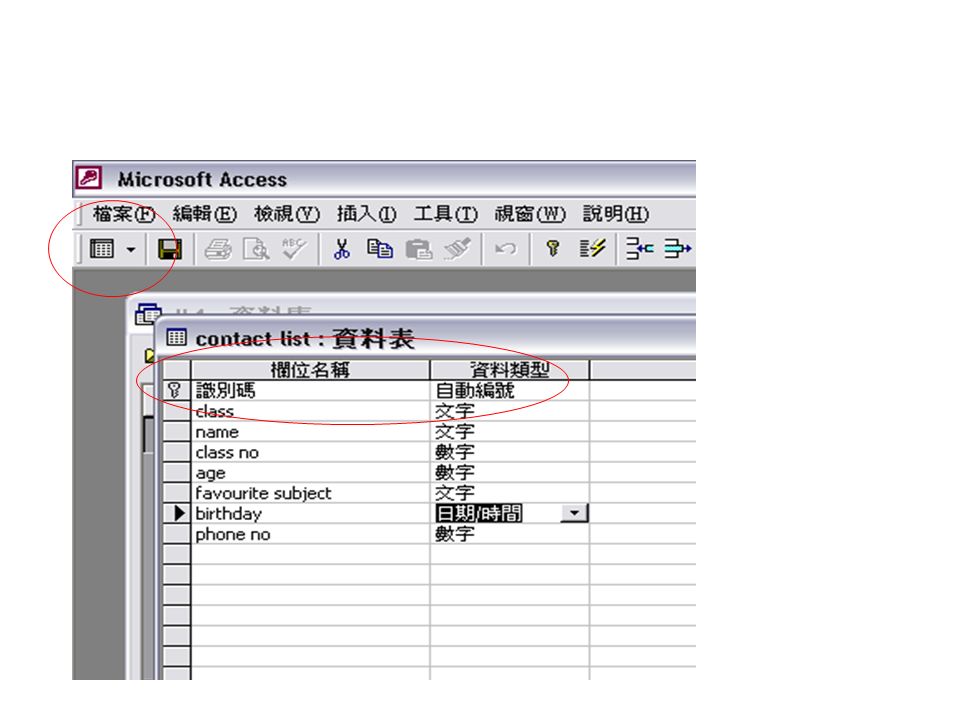Viewport: 960px width, 720px height.
Task: Select the phone no field cell
Action: point(310,534)
